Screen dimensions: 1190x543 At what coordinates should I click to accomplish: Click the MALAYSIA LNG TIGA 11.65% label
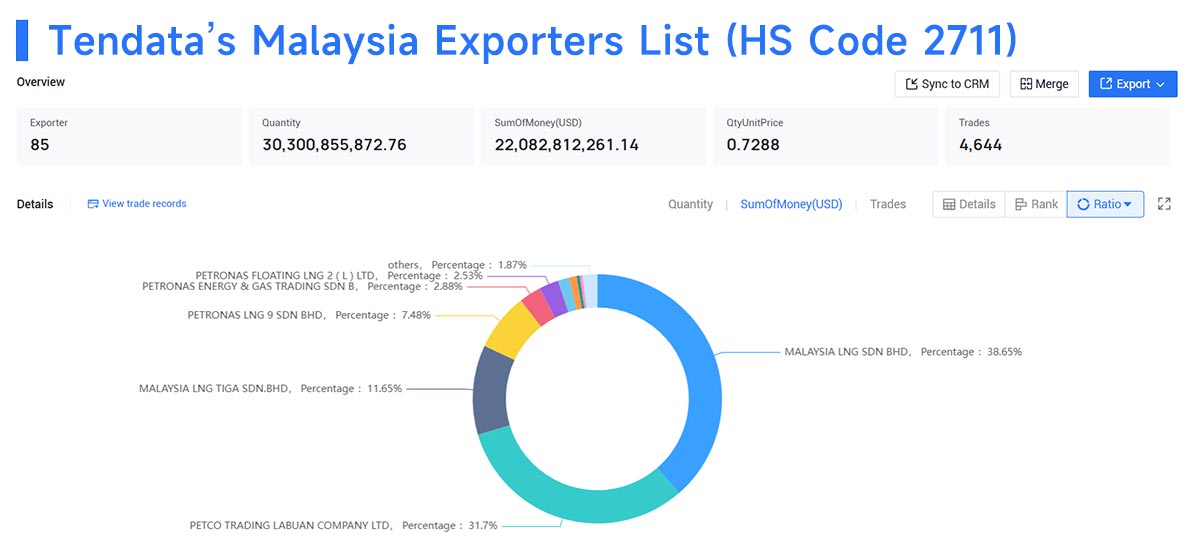pos(270,388)
